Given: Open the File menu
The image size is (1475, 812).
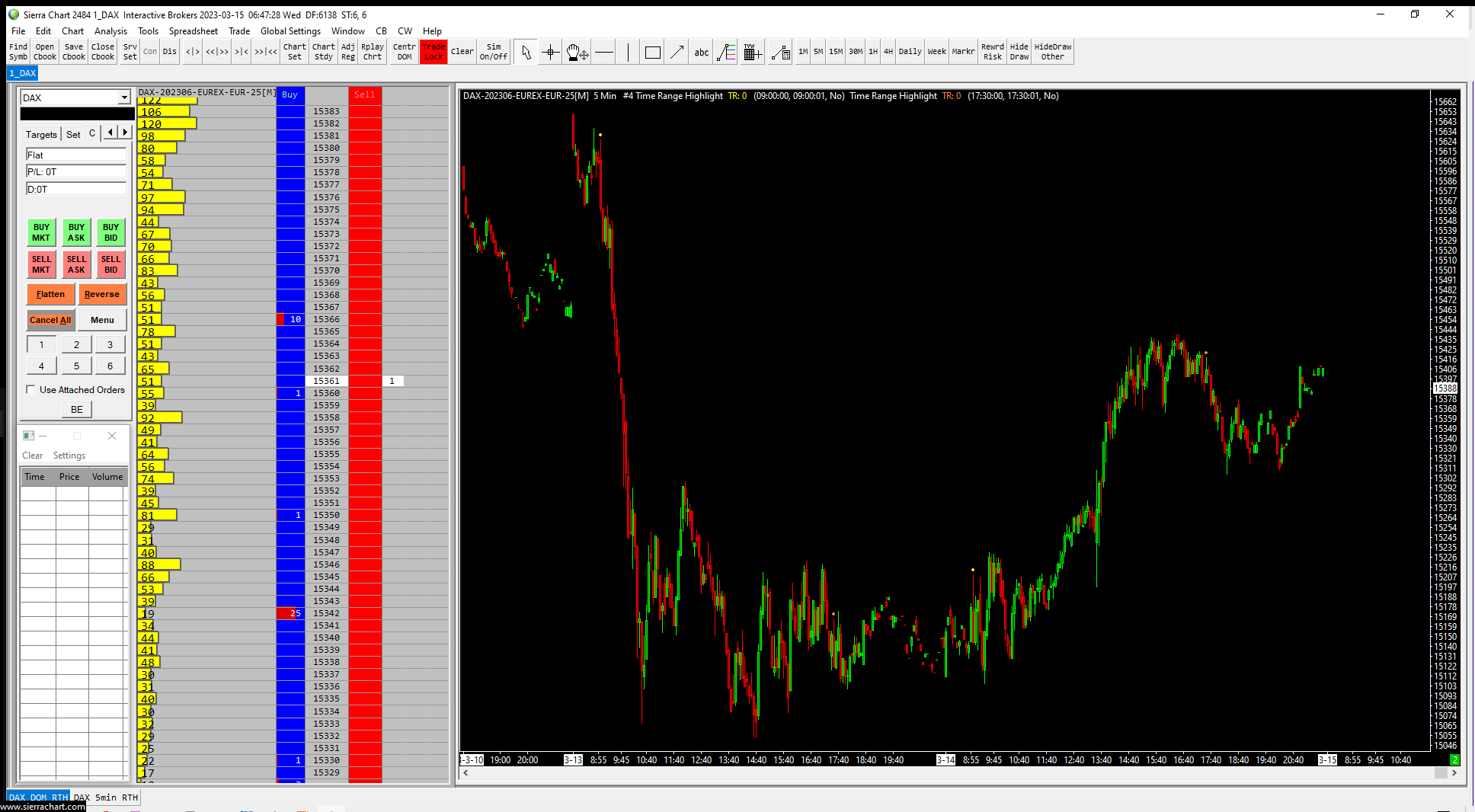Looking at the screenshot, I should click(18, 31).
